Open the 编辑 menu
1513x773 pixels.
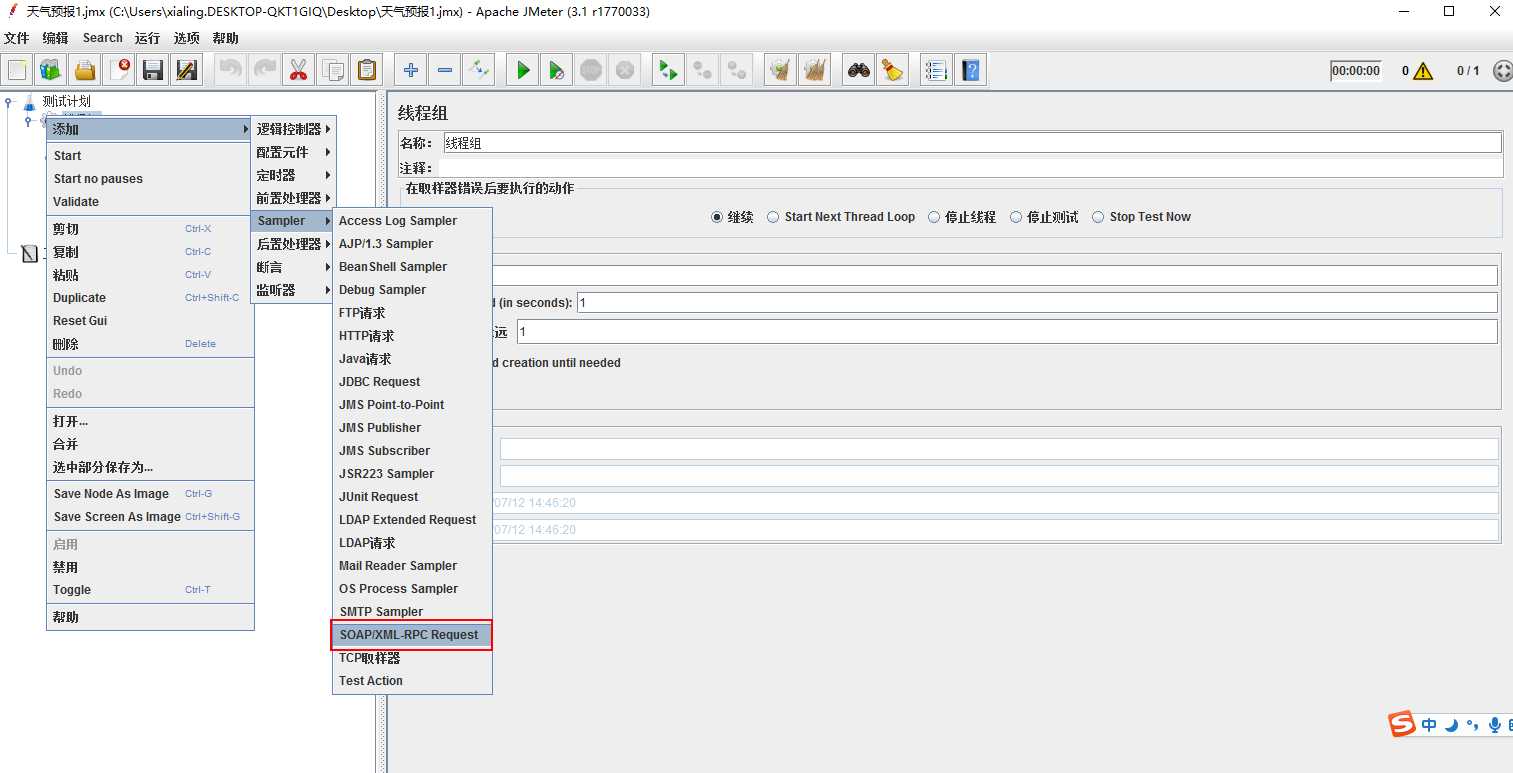coord(56,38)
